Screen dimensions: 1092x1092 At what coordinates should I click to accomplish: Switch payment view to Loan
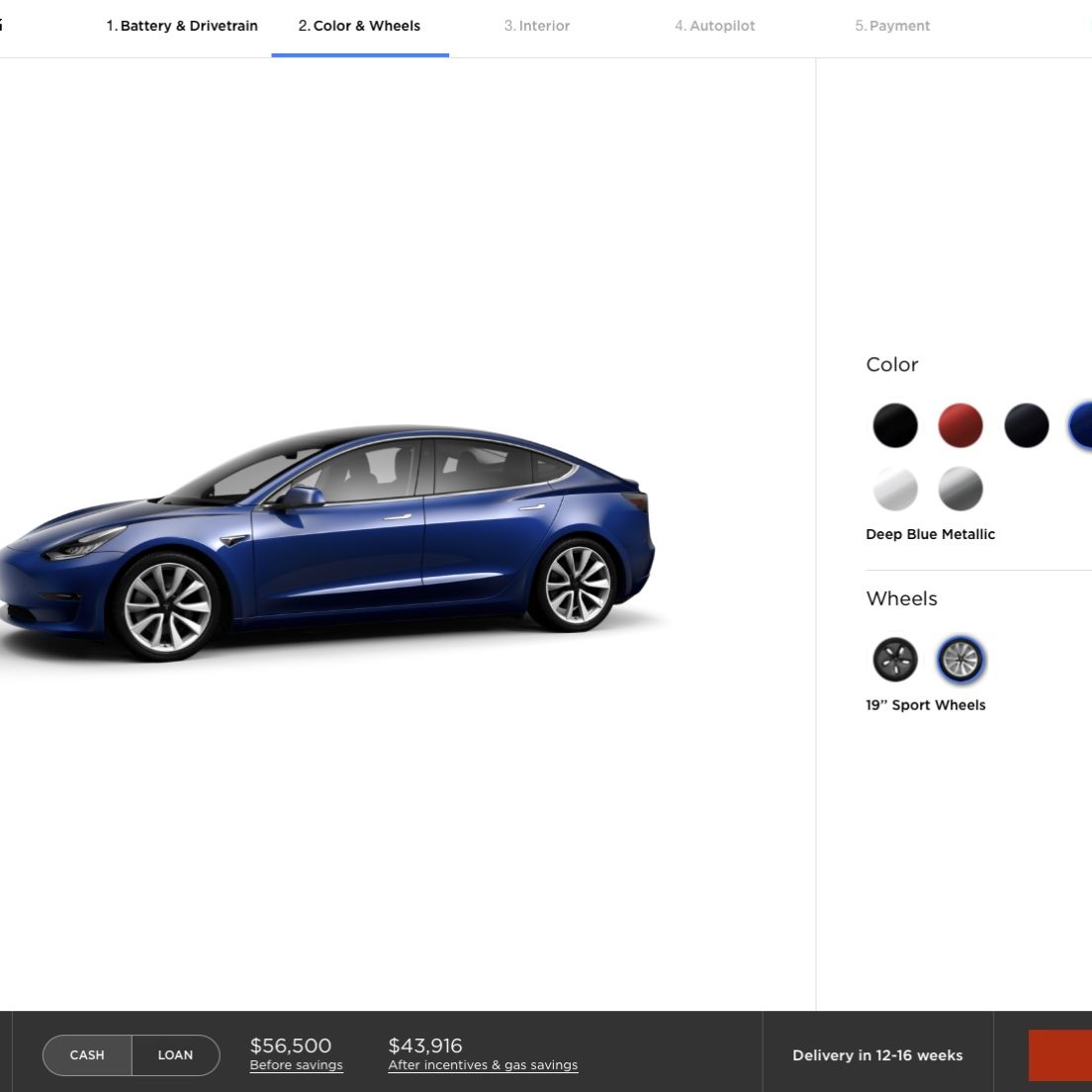(x=175, y=1055)
